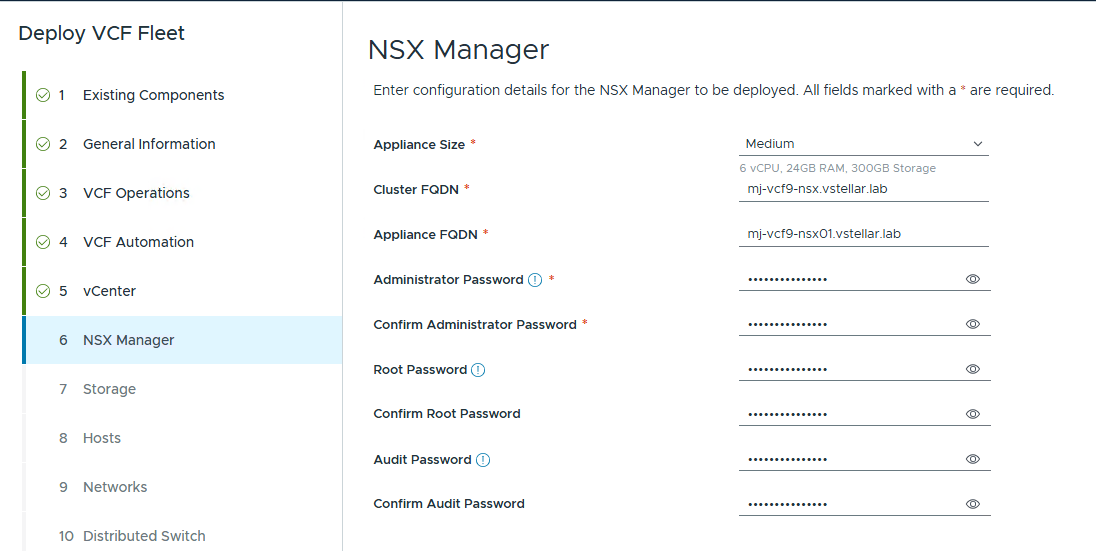
Task: Edit the Appliance FQDN text field
Action: [864, 234]
